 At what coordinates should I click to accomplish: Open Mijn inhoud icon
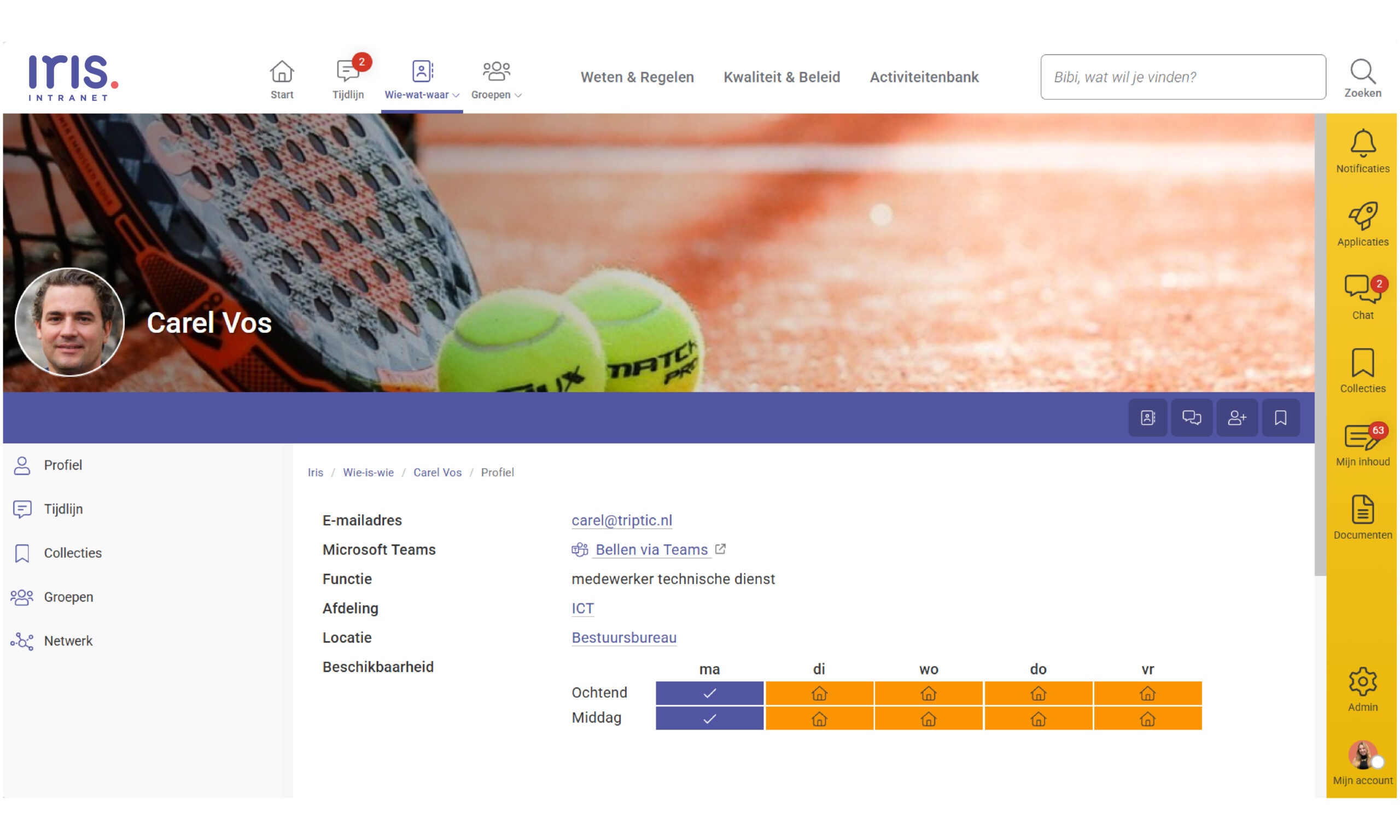coord(1363,437)
